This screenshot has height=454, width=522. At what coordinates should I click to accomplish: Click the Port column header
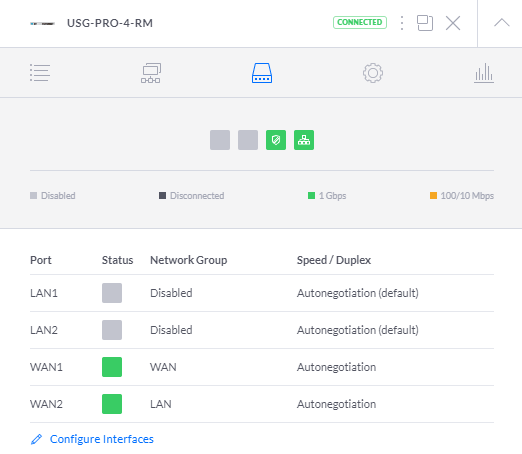click(41, 260)
